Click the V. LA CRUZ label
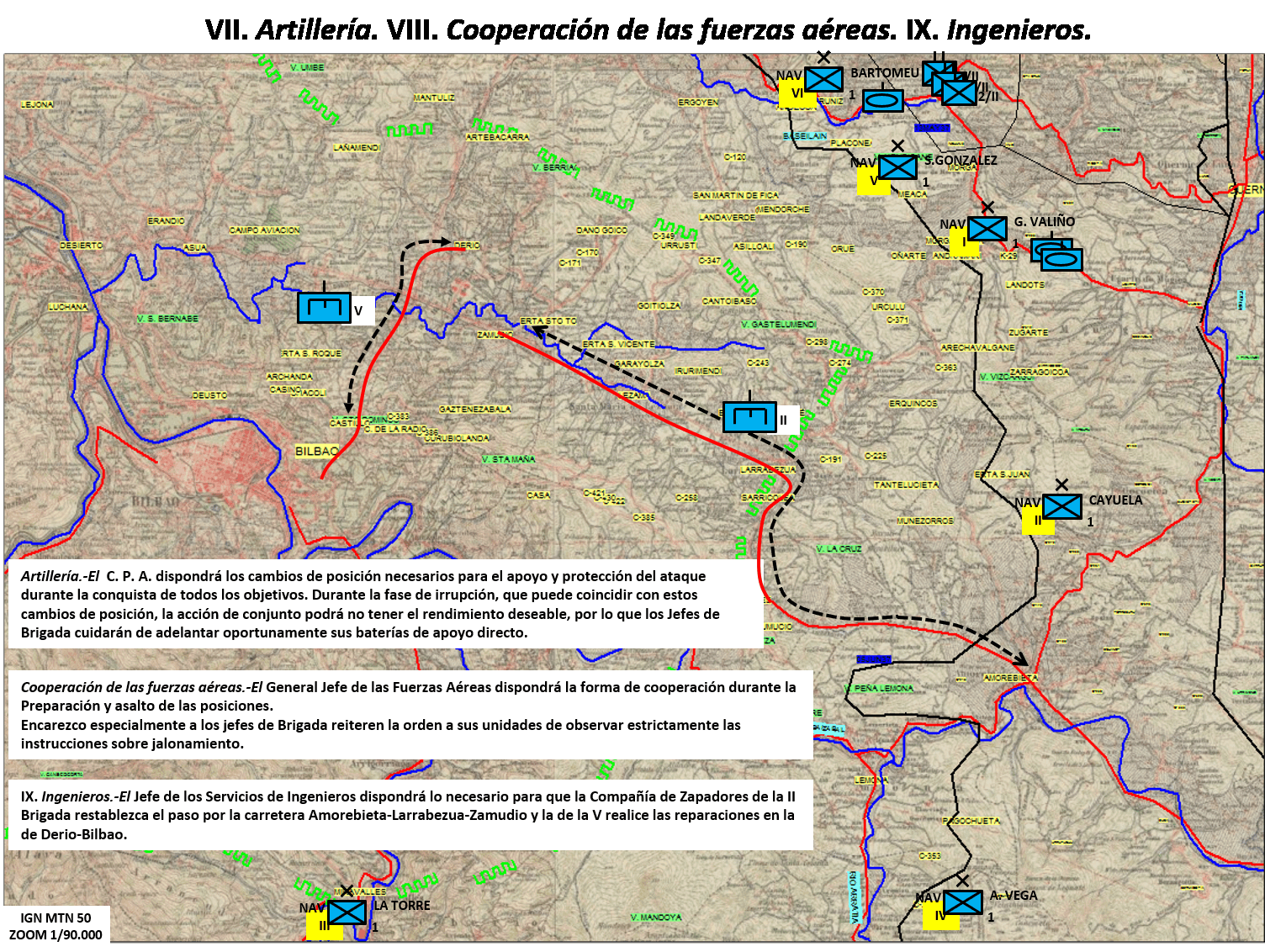Viewport: 1265px width, 952px height. click(839, 548)
